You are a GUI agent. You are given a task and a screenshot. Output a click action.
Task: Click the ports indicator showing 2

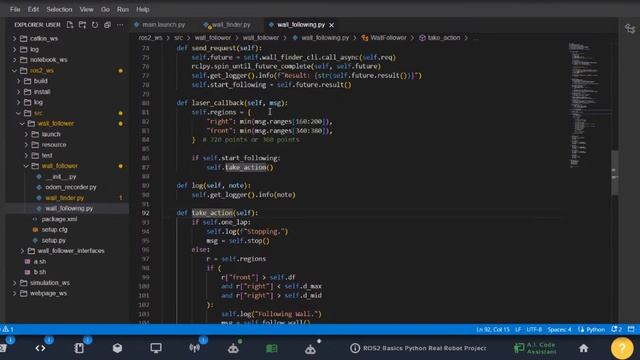coord(616,329)
